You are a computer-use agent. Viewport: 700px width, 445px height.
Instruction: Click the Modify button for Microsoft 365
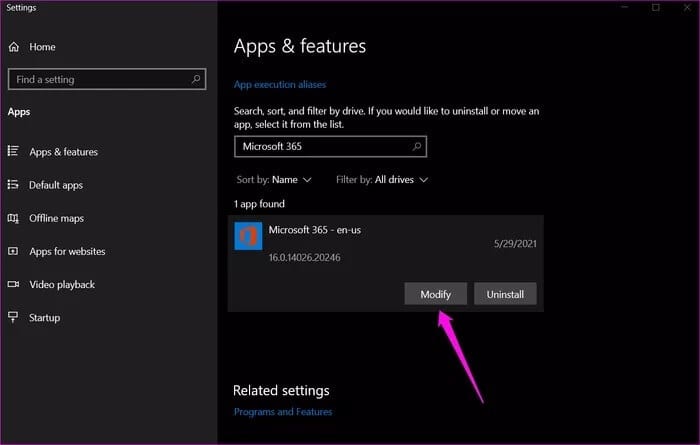tap(436, 294)
